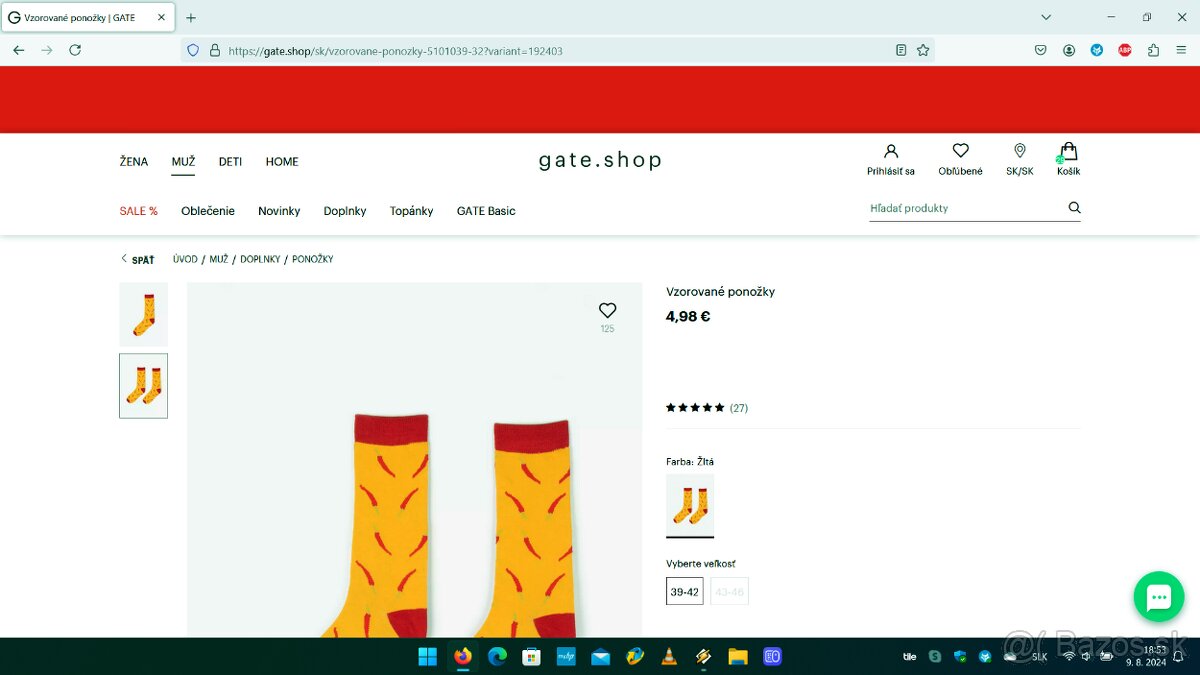The width and height of the screenshot is (1200, 675).
Task: Select size 39-42
Action: click(x=684, y=592)
